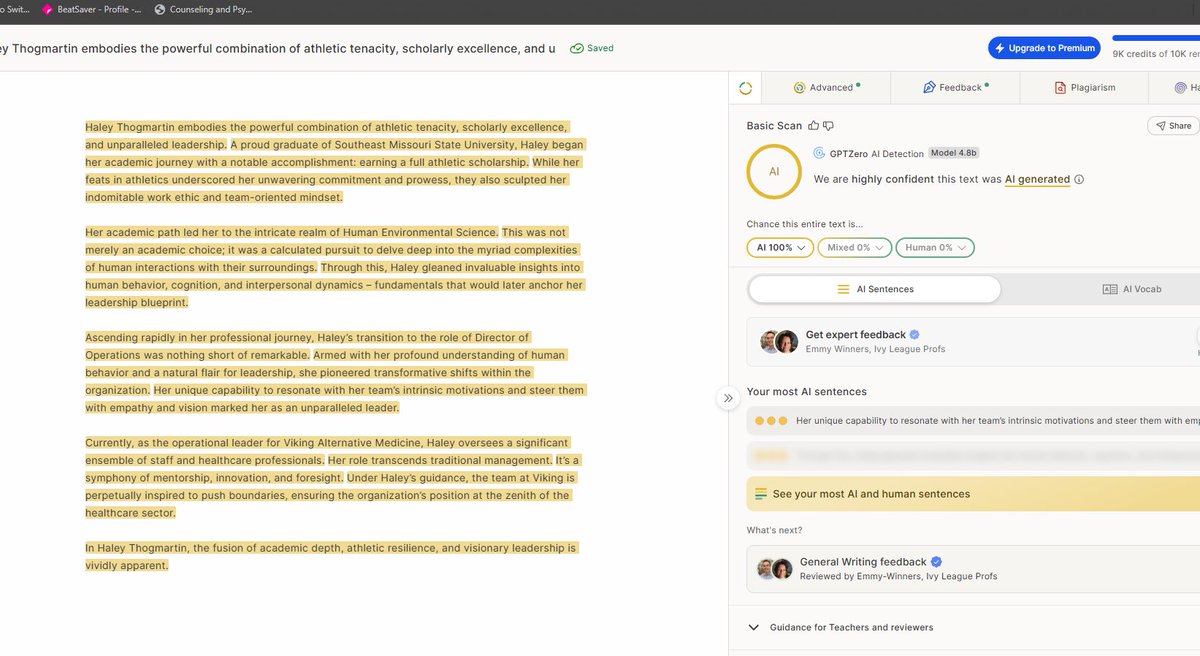
Task: Click the reviewer avatars on Get expert feedback
Action: [x=778, y=341]
